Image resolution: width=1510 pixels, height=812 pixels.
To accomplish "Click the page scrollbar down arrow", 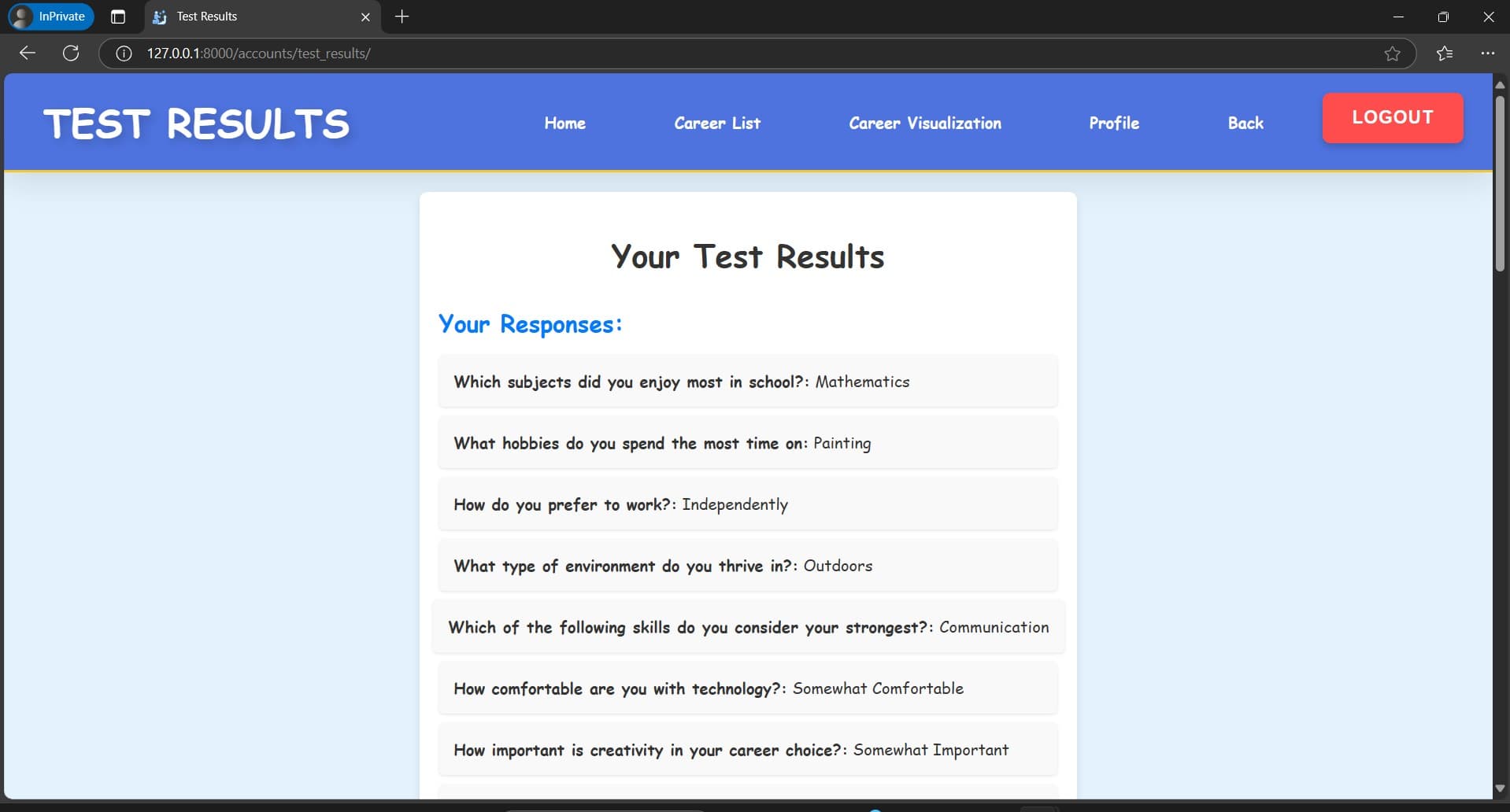I will (x=1500, y=788).
